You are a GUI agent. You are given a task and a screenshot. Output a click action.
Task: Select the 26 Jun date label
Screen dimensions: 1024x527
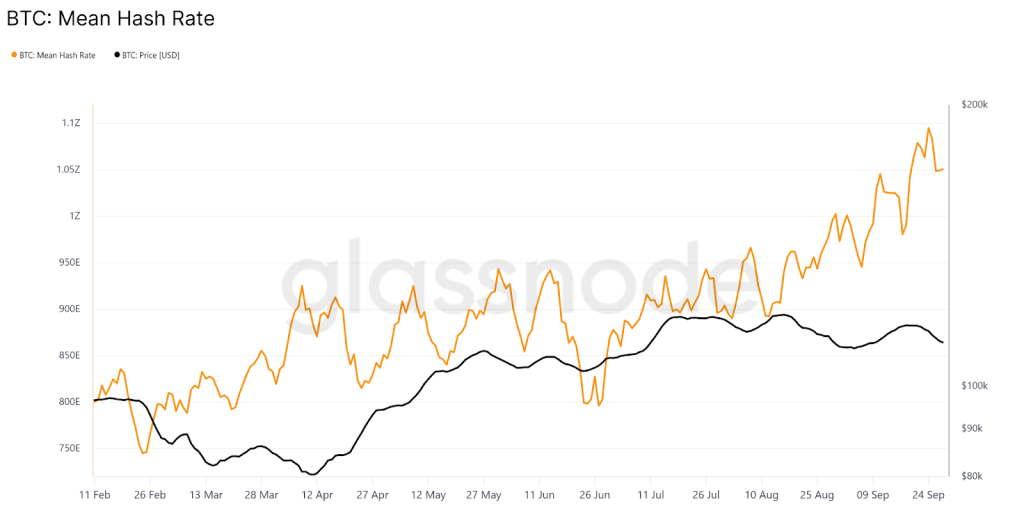coord(595,494)
